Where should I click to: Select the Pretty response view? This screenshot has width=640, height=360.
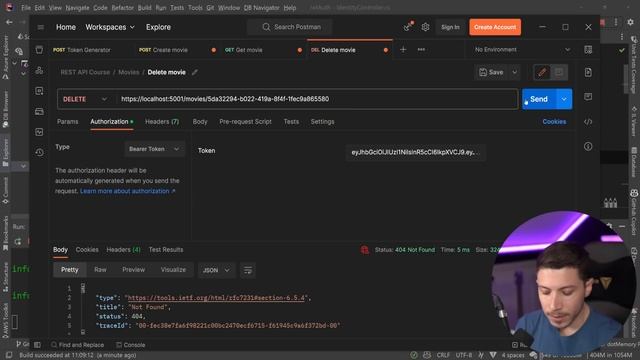tap(69, 270)
